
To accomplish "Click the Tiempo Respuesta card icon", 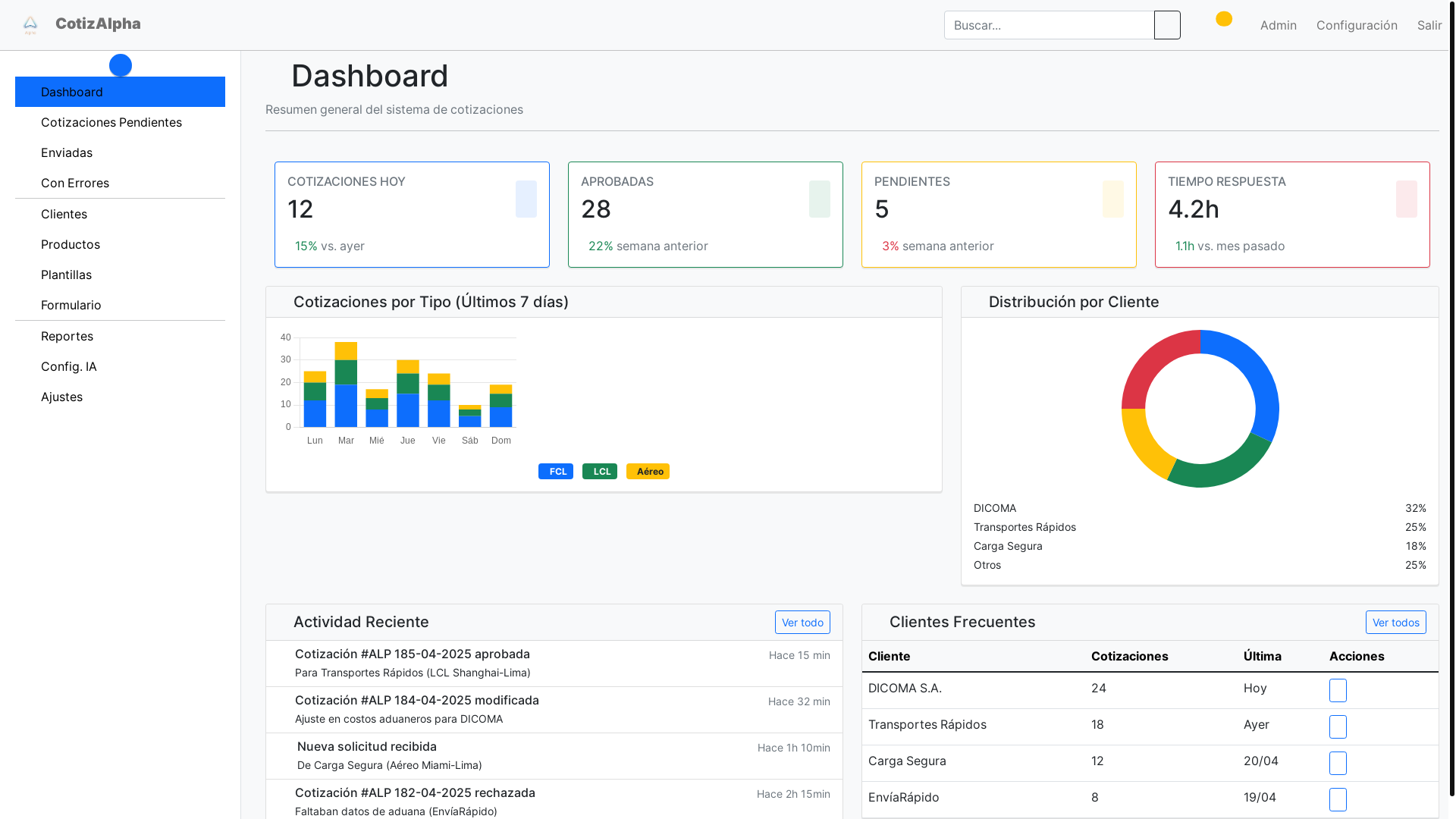I will (1407, 199).
